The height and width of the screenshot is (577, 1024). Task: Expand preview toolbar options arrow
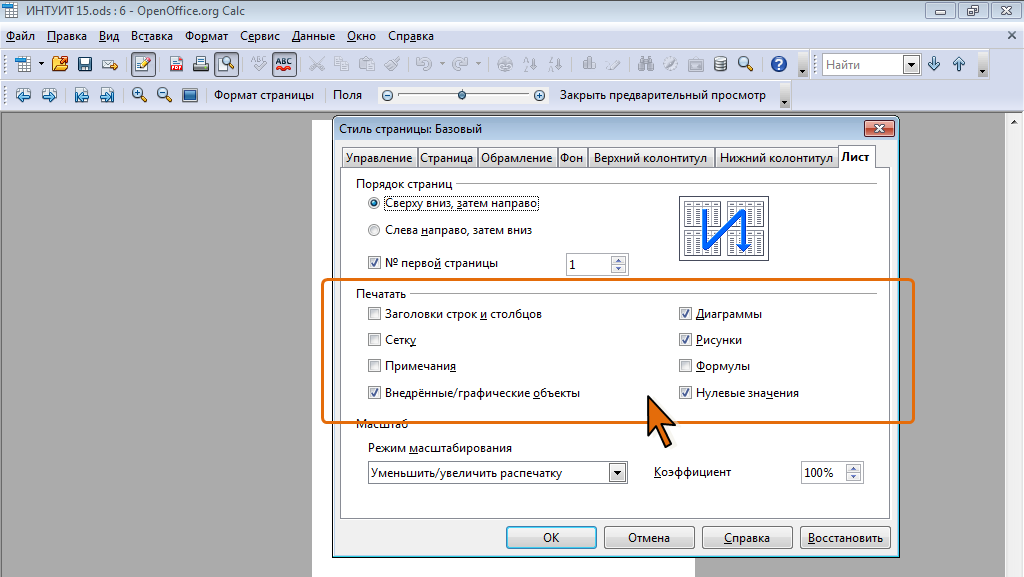tap(785, 96)
